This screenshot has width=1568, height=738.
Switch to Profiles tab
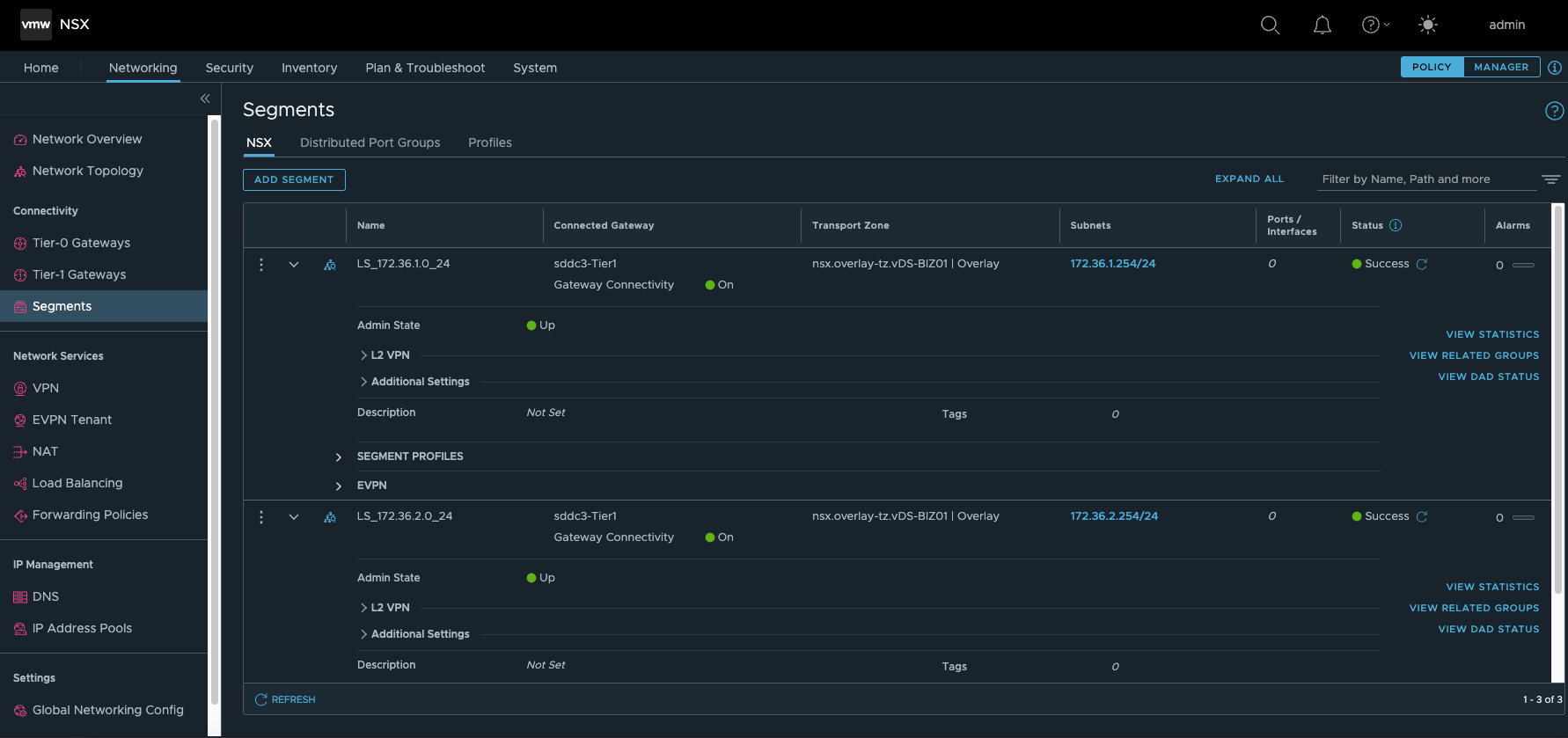(x=490, y=142)
